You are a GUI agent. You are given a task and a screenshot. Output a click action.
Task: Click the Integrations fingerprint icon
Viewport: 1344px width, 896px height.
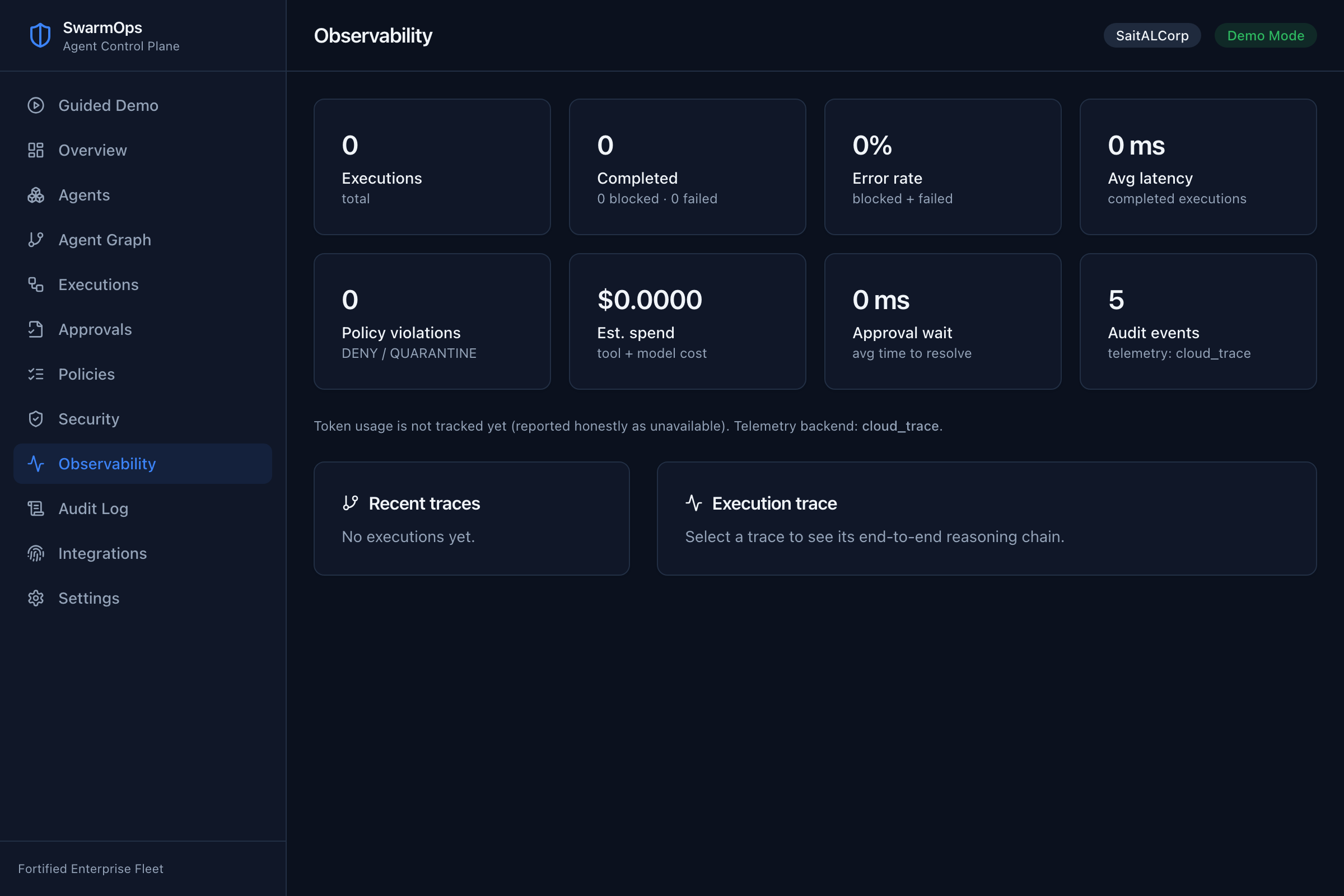[35, 553]
